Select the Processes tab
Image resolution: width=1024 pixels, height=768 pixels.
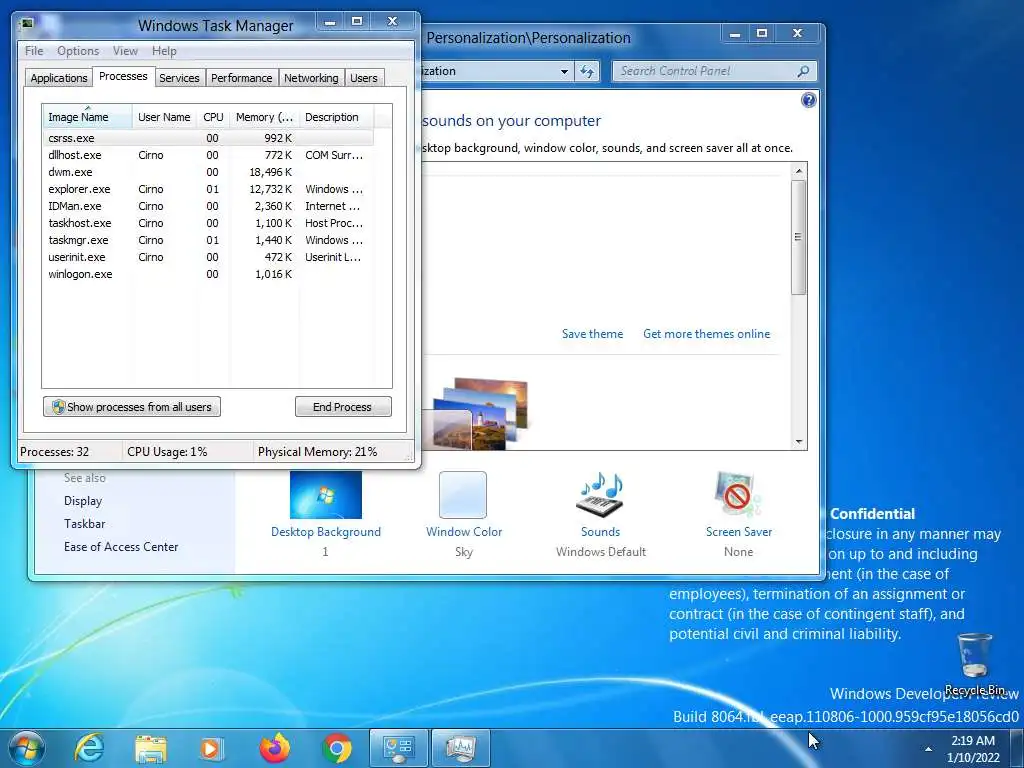(123, 76)
